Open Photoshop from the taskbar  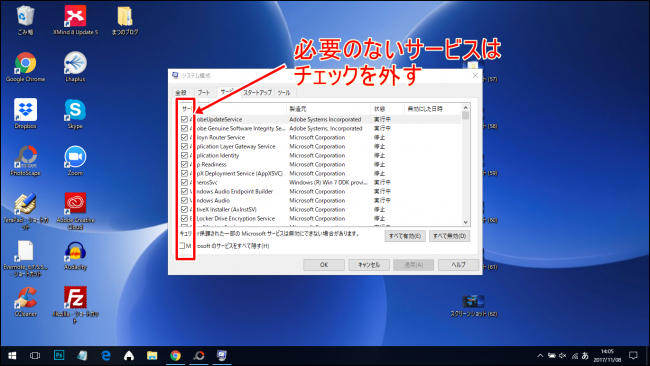(59, 356)
